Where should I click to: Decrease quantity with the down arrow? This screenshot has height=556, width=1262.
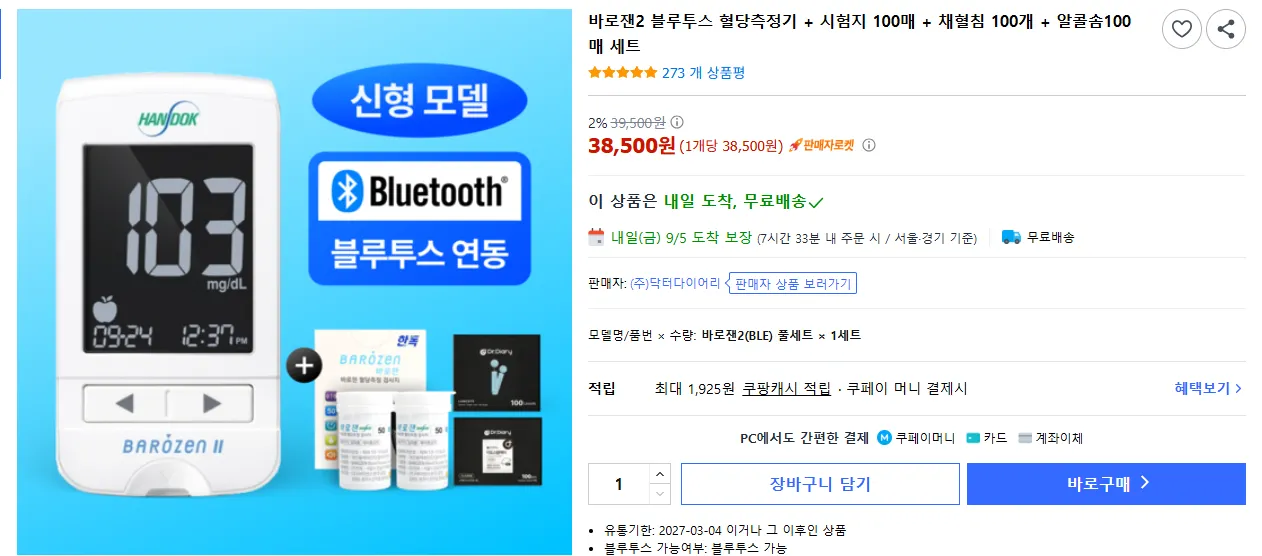tap(660, 494)
